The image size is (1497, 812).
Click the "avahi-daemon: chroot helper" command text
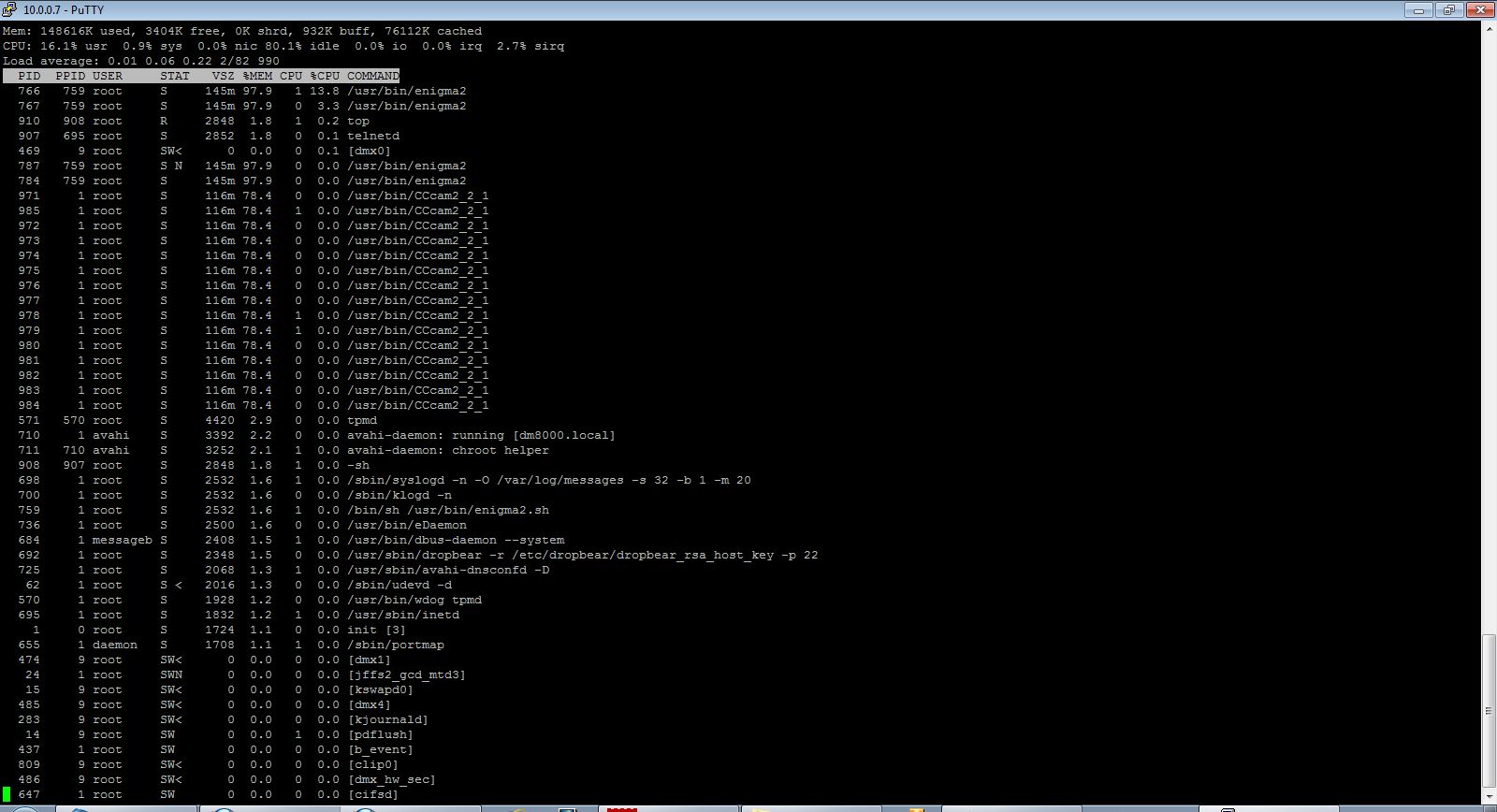click(447, 450)
